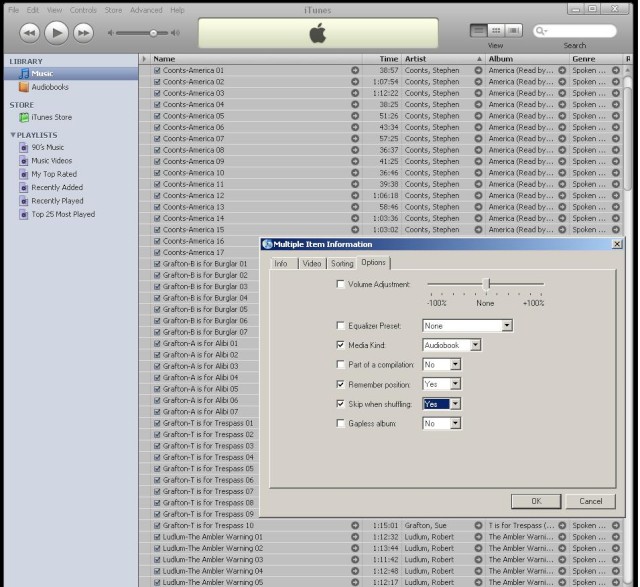640x587 pixels.
Task: Click Cancel in Multiple Item Information
Action: (x=591, y=501)
